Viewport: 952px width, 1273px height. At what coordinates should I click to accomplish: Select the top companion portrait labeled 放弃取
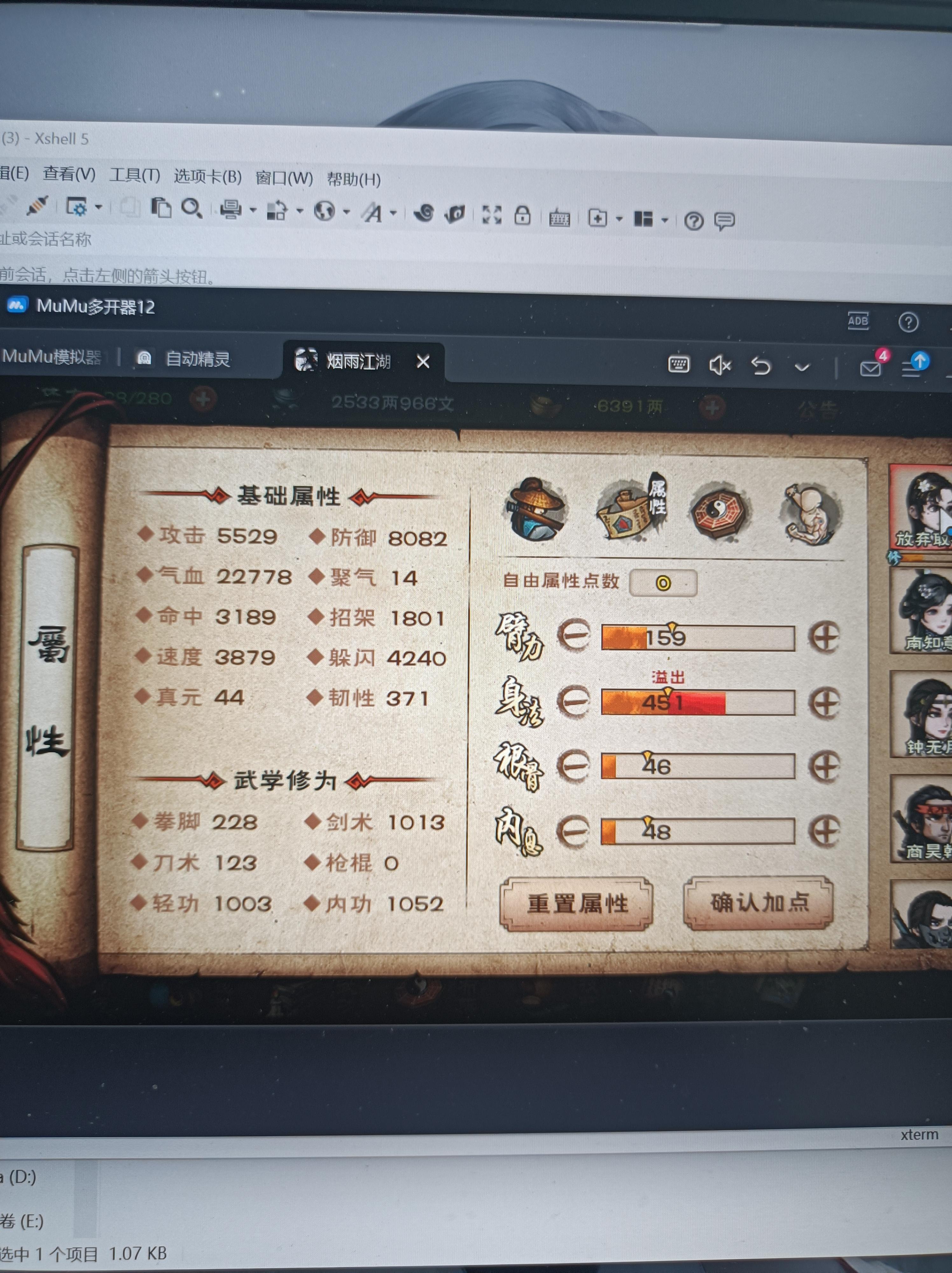tap(920, 508)
